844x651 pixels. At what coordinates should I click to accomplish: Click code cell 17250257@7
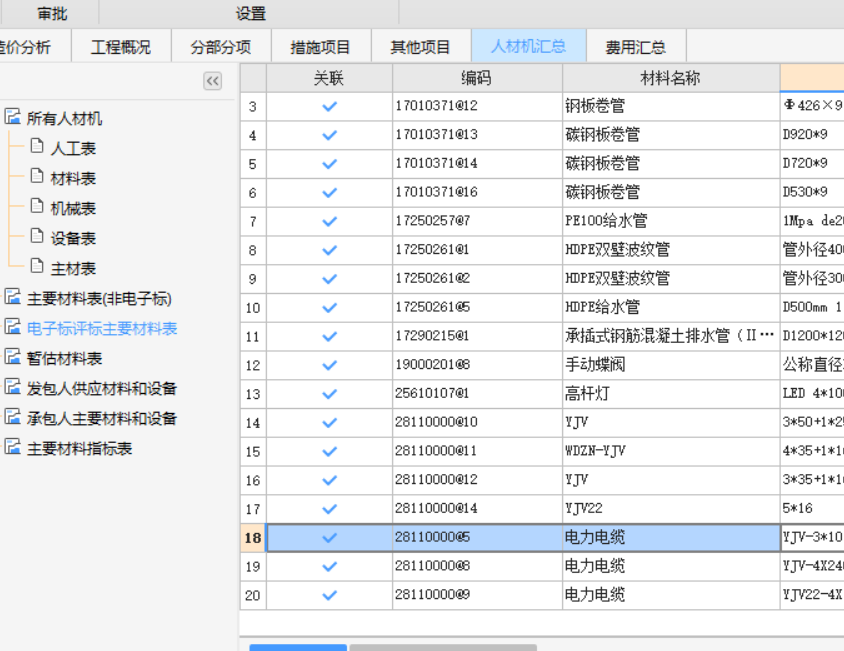477,221
